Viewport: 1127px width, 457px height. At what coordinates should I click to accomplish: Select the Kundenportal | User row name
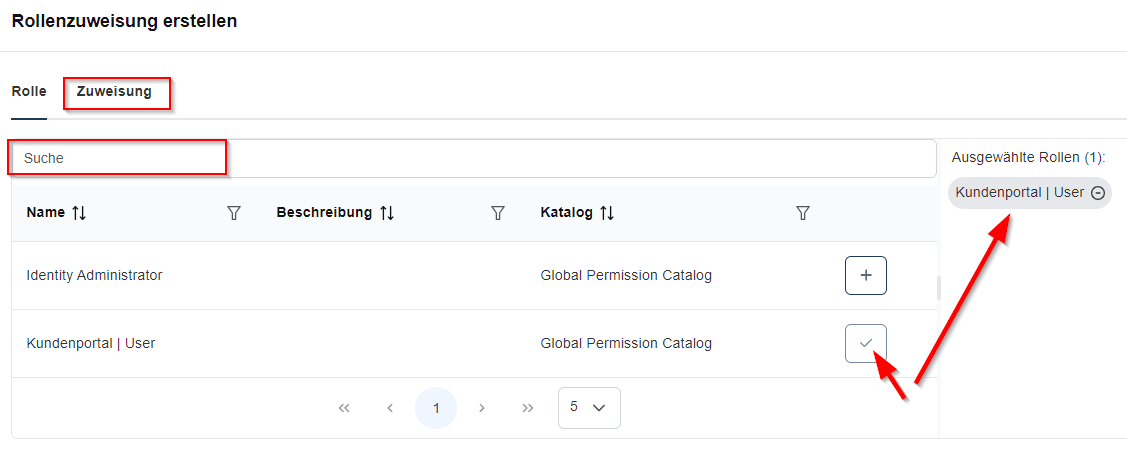[x=91, y=343]
